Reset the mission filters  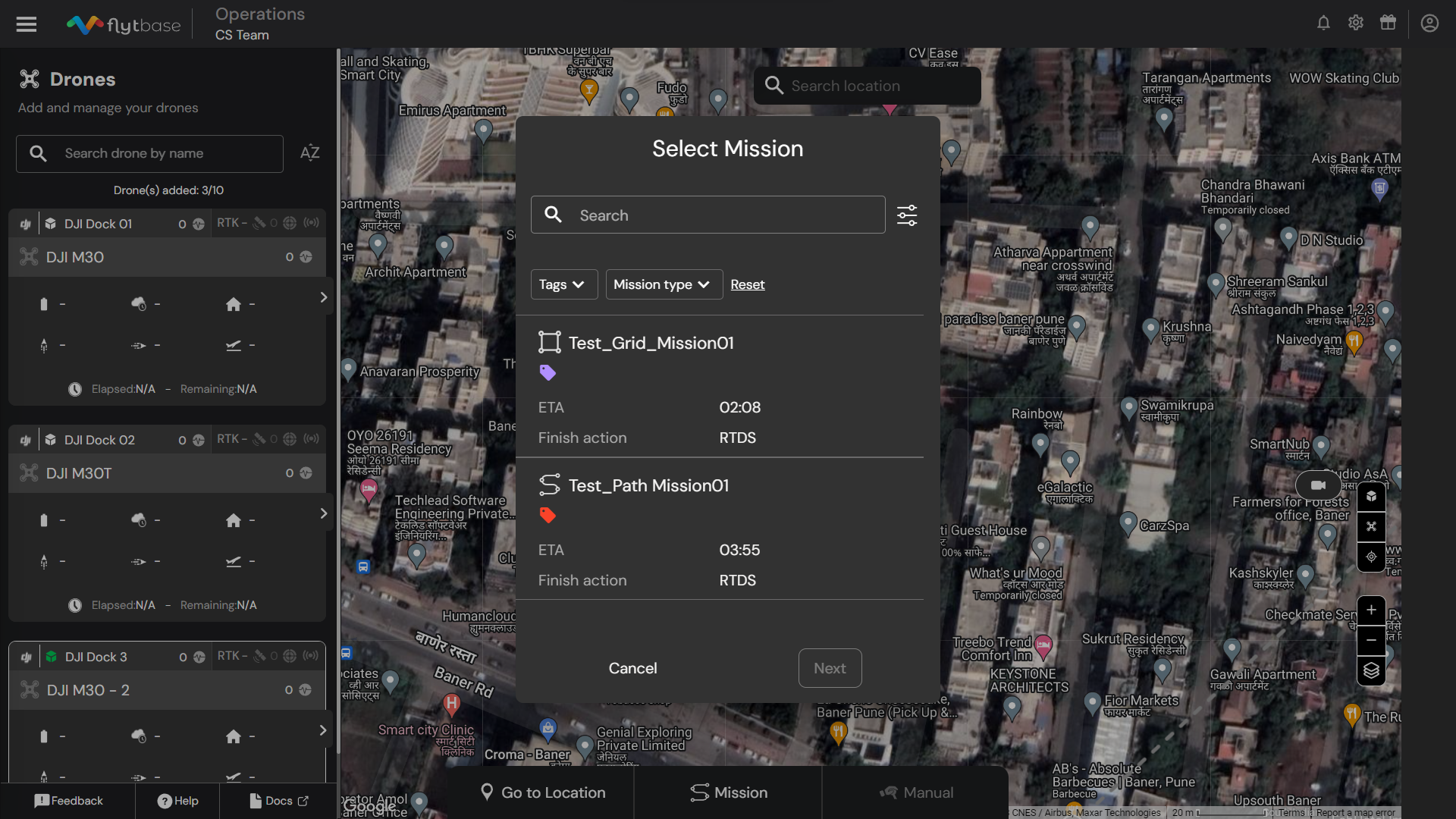747,284
